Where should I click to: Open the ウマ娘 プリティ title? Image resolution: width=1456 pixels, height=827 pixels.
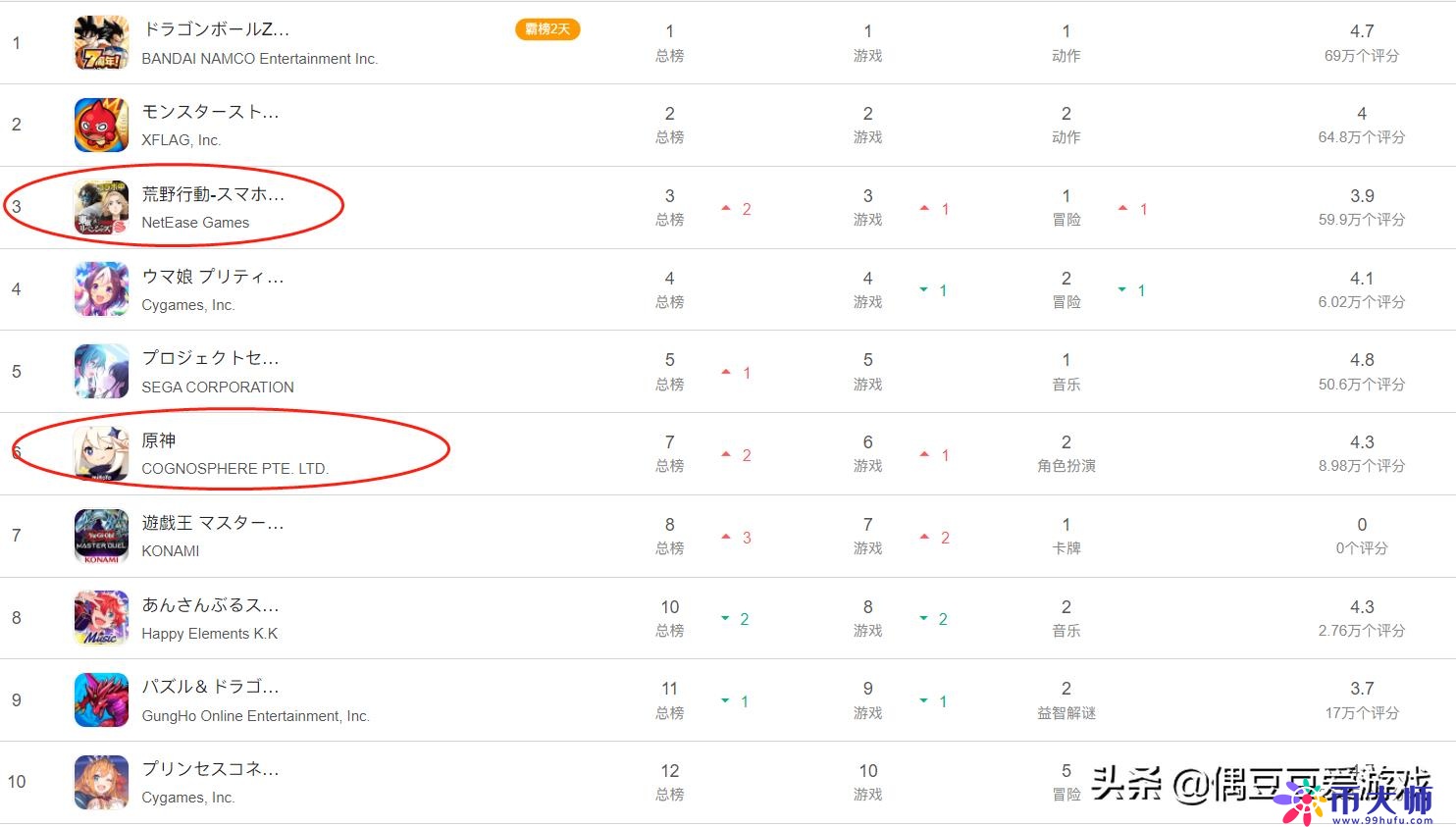213,277
